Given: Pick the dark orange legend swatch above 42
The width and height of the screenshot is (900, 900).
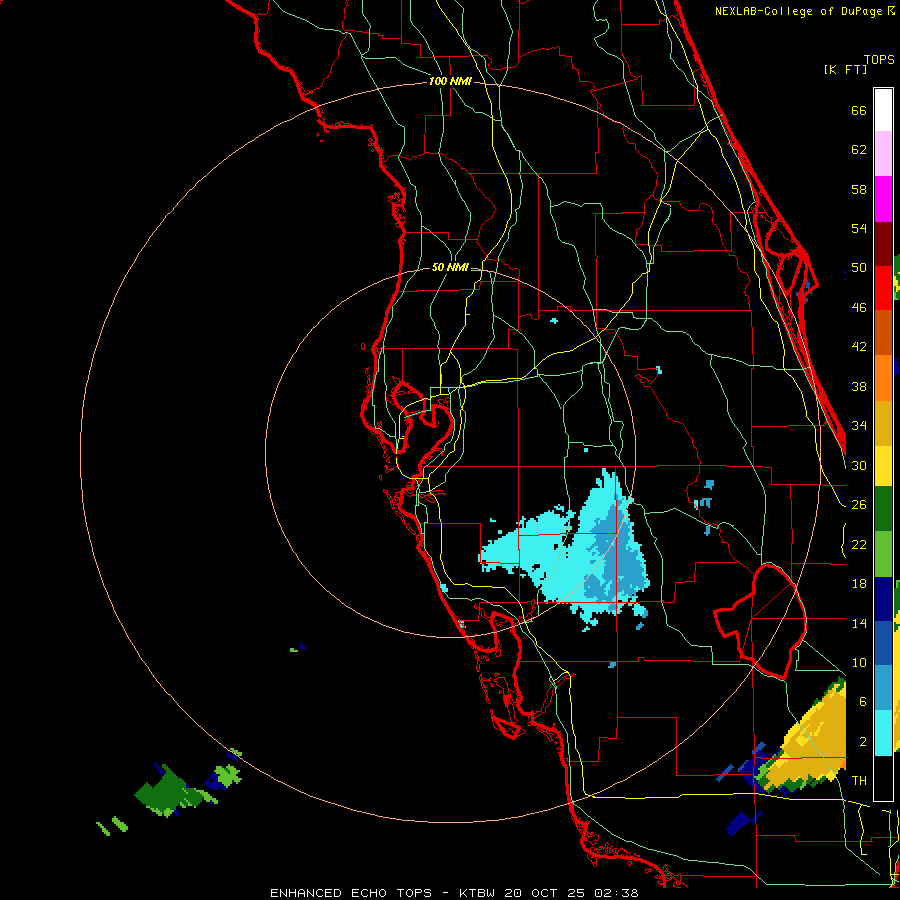Looking at the screenshot, I should click(x=883, y=333).
